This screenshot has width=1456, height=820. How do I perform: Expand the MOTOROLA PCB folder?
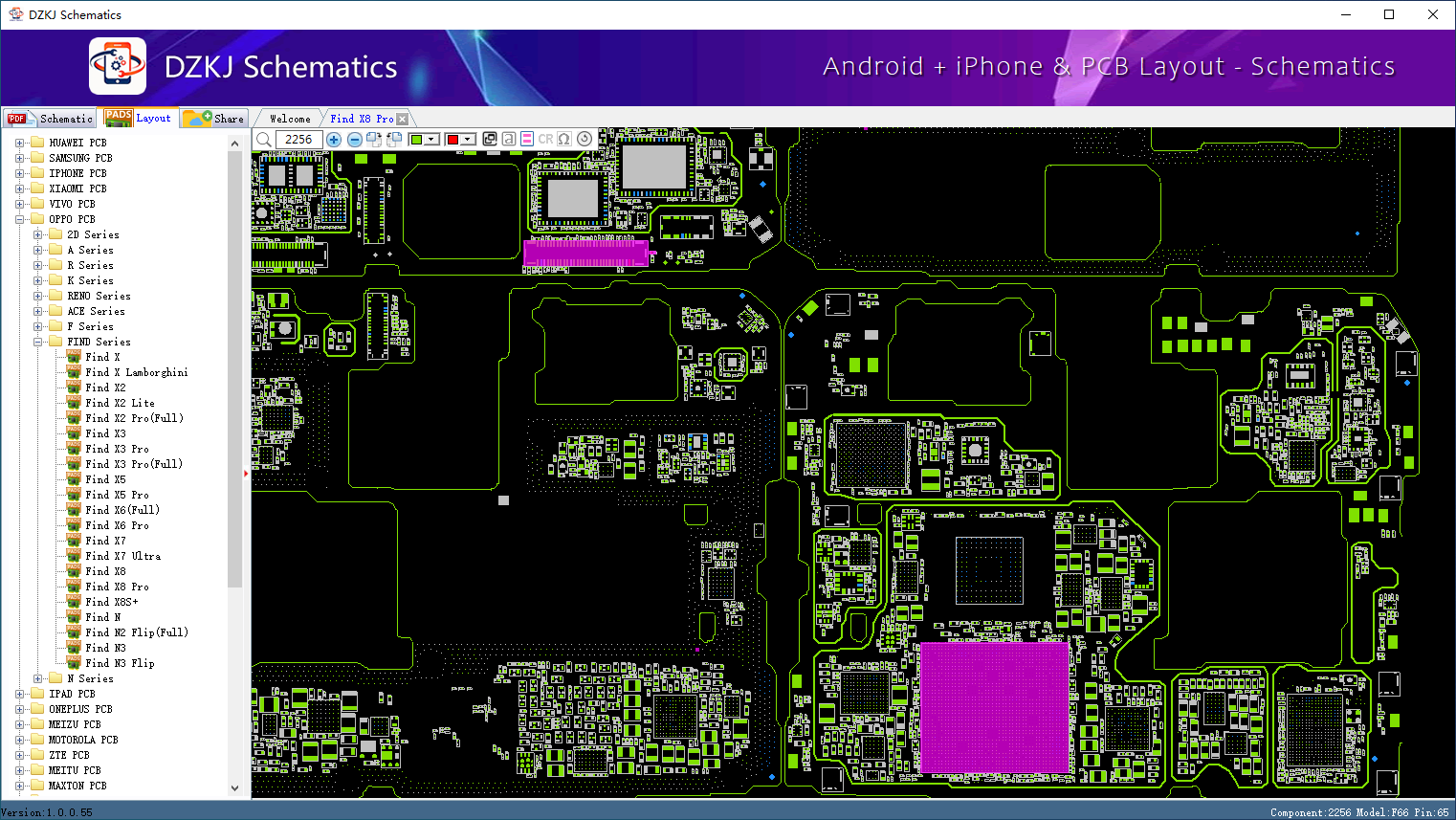[19, 740]
